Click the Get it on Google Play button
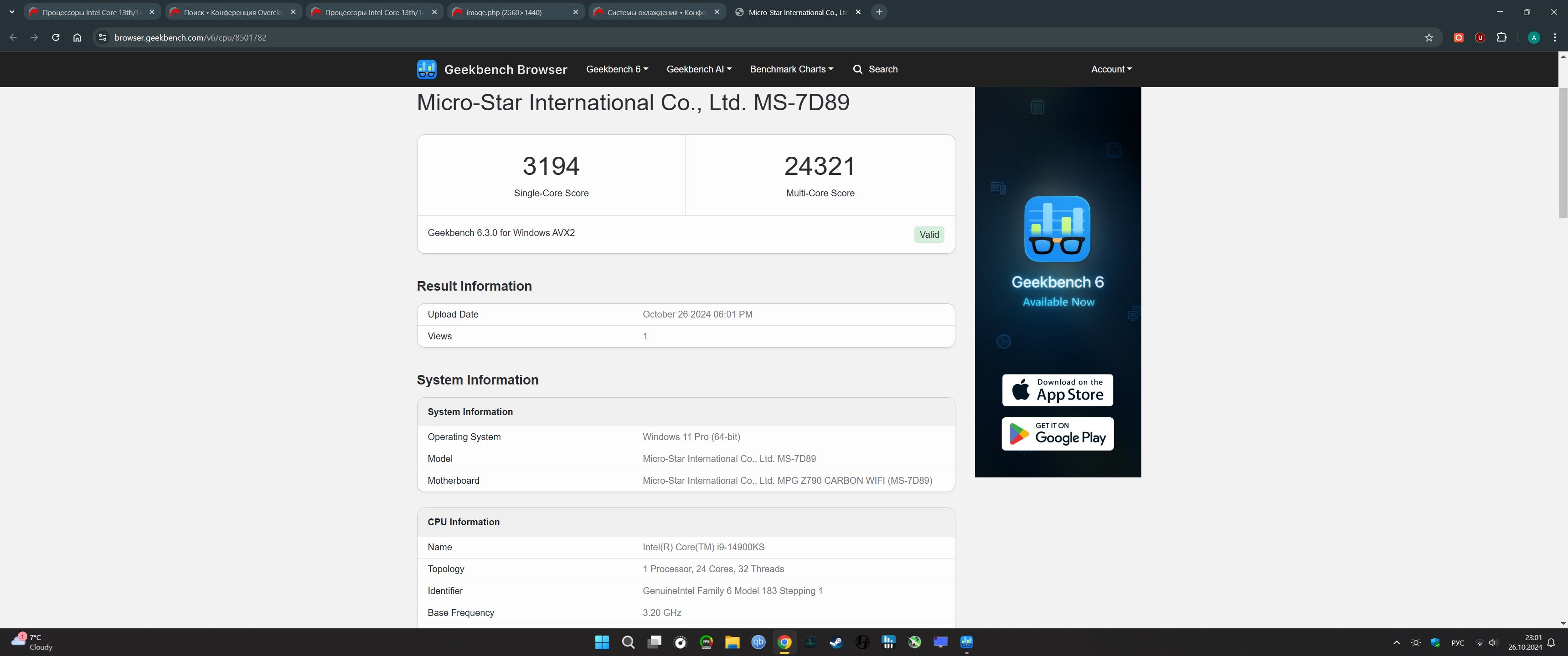 1057,434
